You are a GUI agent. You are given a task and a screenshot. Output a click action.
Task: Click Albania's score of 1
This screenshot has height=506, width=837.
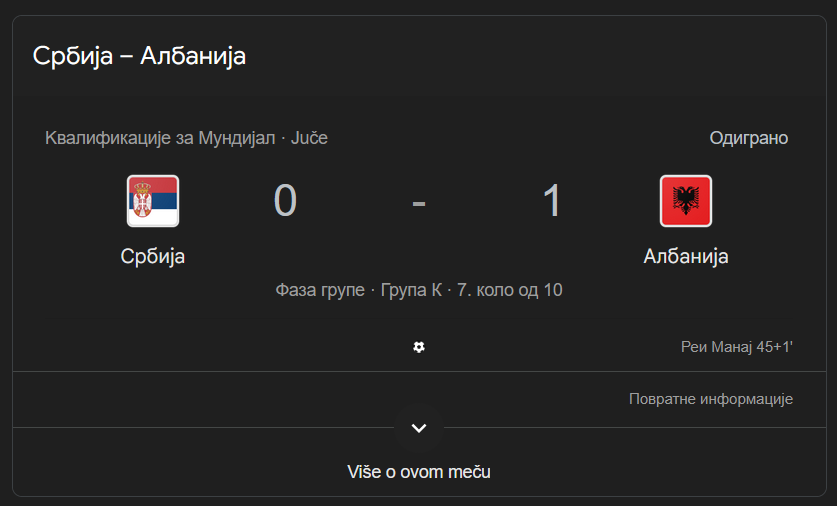(551, 201)
